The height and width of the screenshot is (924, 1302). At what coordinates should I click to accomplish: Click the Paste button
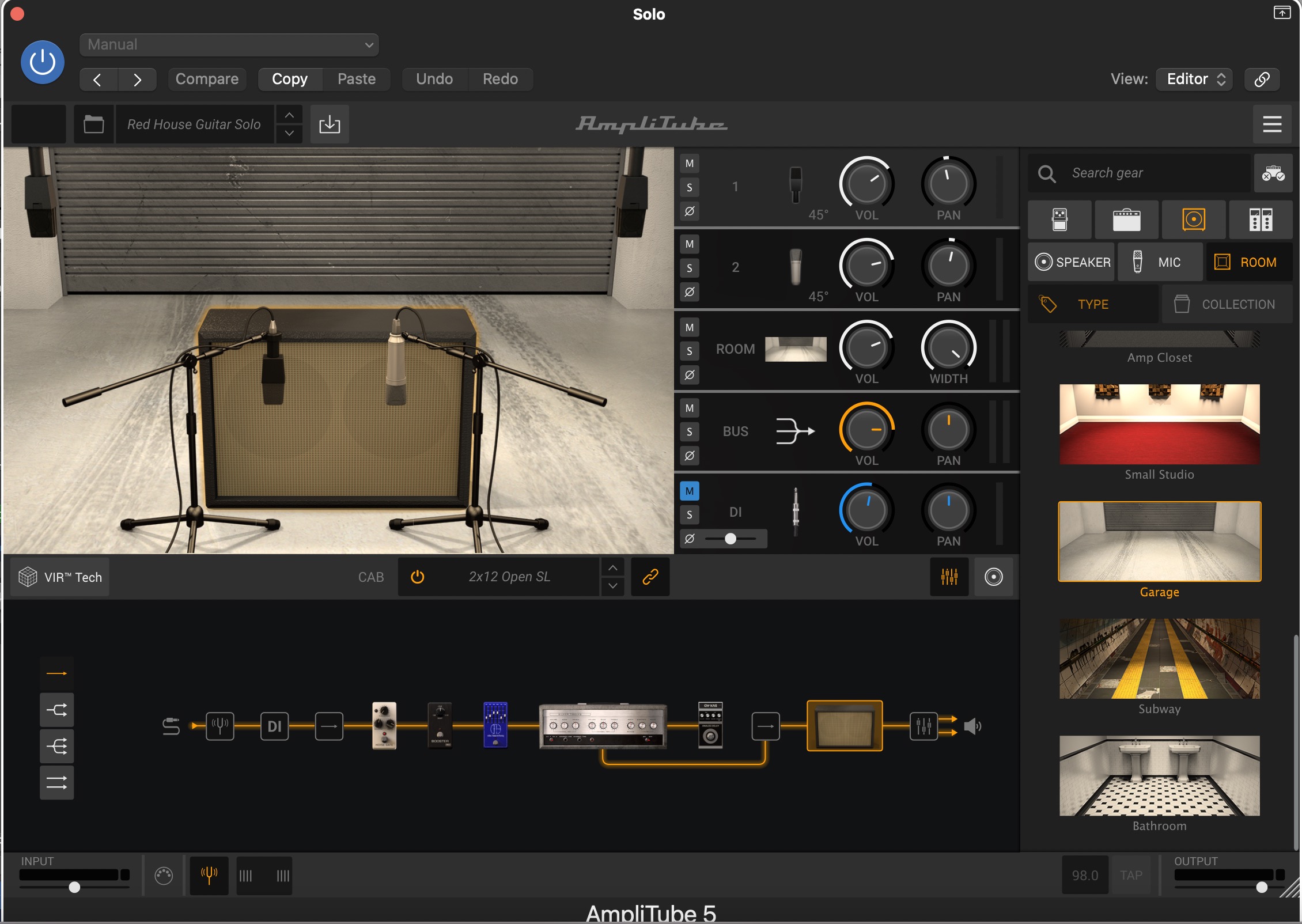pos(357,79)
